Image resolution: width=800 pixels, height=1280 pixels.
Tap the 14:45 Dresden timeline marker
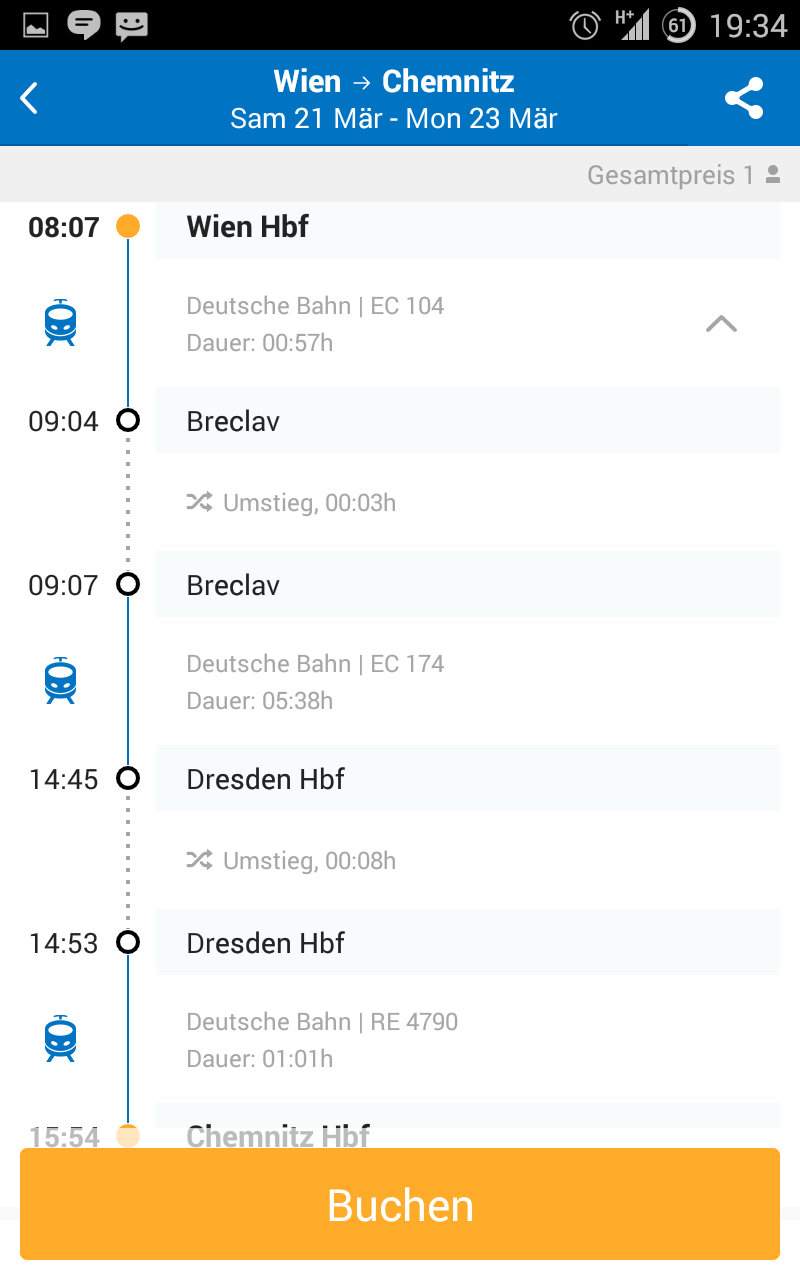point(128,778)
